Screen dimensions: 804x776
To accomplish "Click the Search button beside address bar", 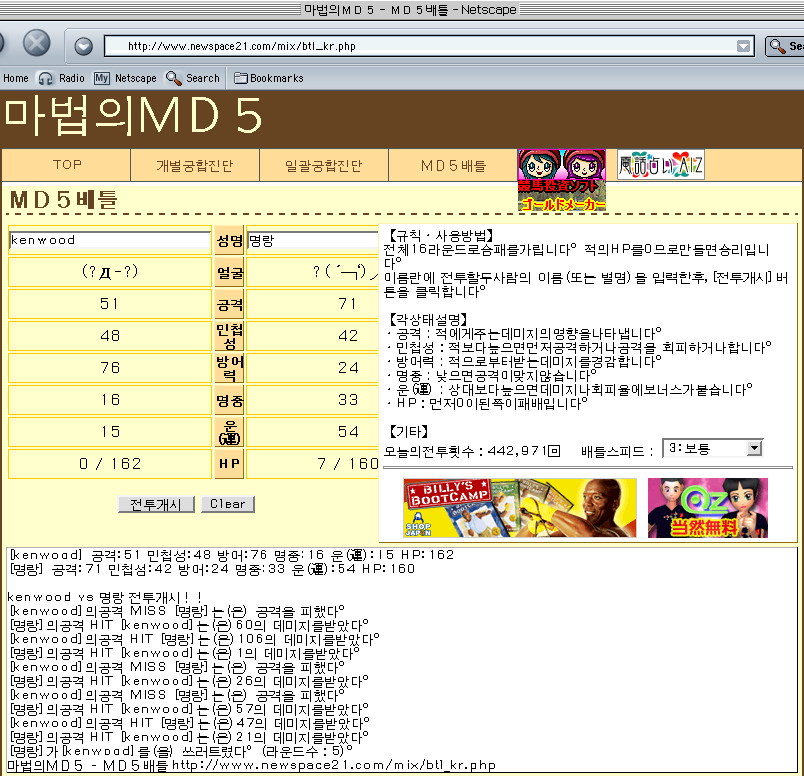I will (784, 46).
